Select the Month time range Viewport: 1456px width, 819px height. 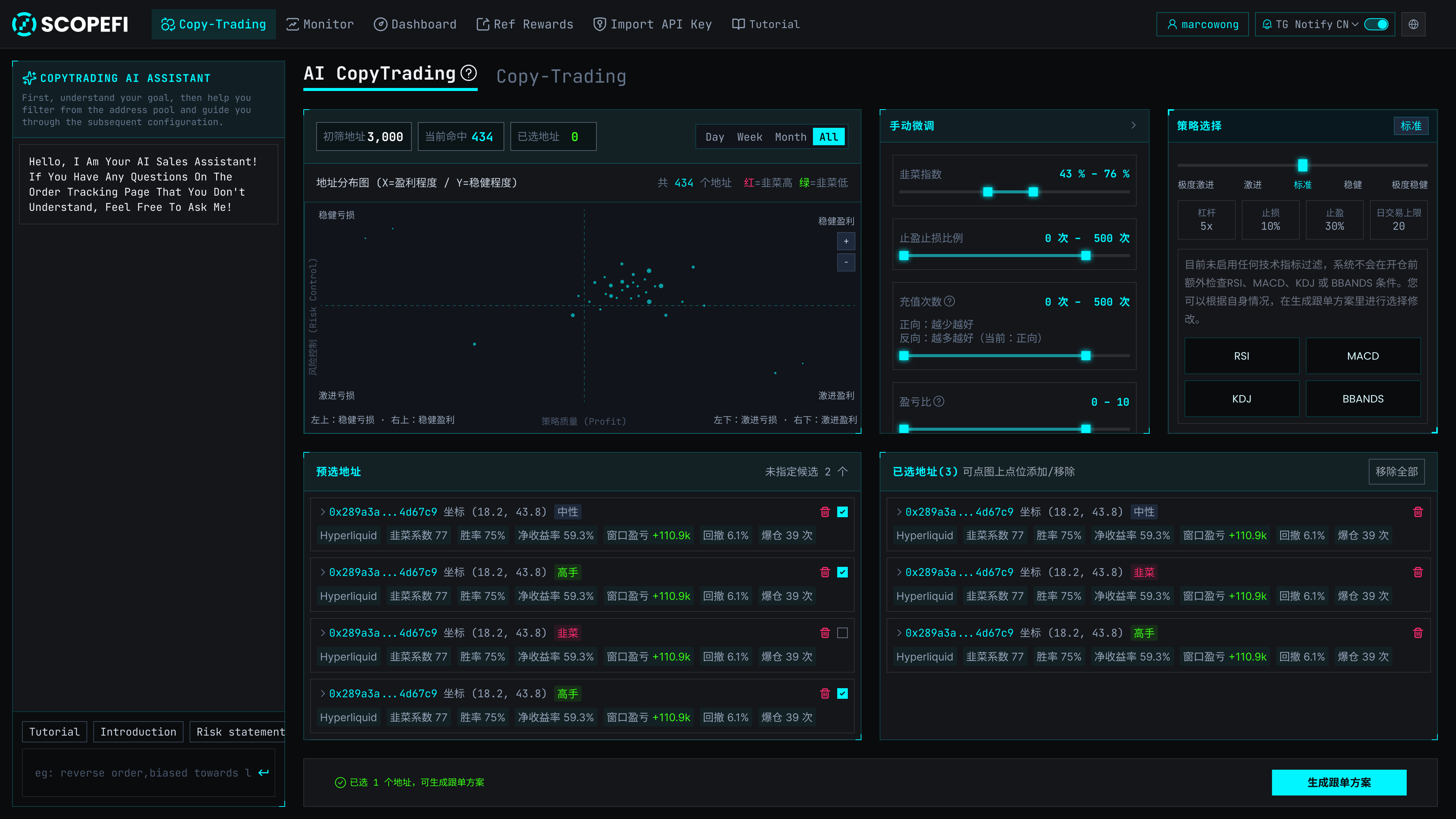pyautogui.click(x=790, y=137)
